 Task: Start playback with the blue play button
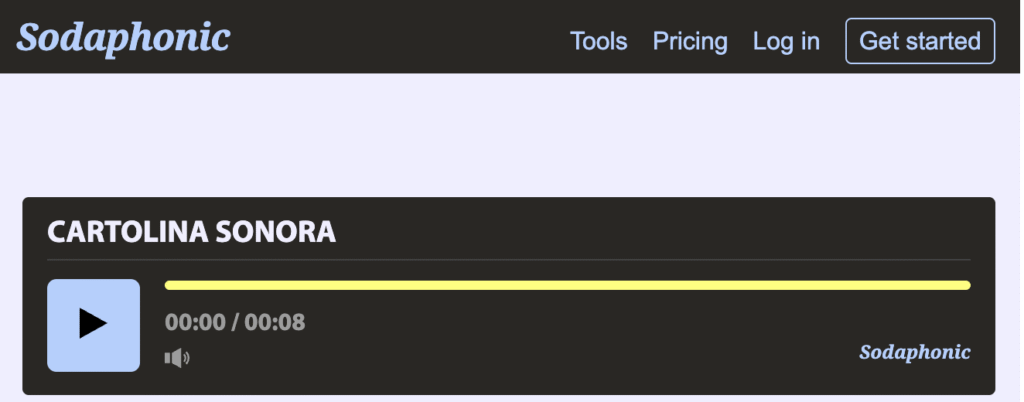[x=93, y=325]
